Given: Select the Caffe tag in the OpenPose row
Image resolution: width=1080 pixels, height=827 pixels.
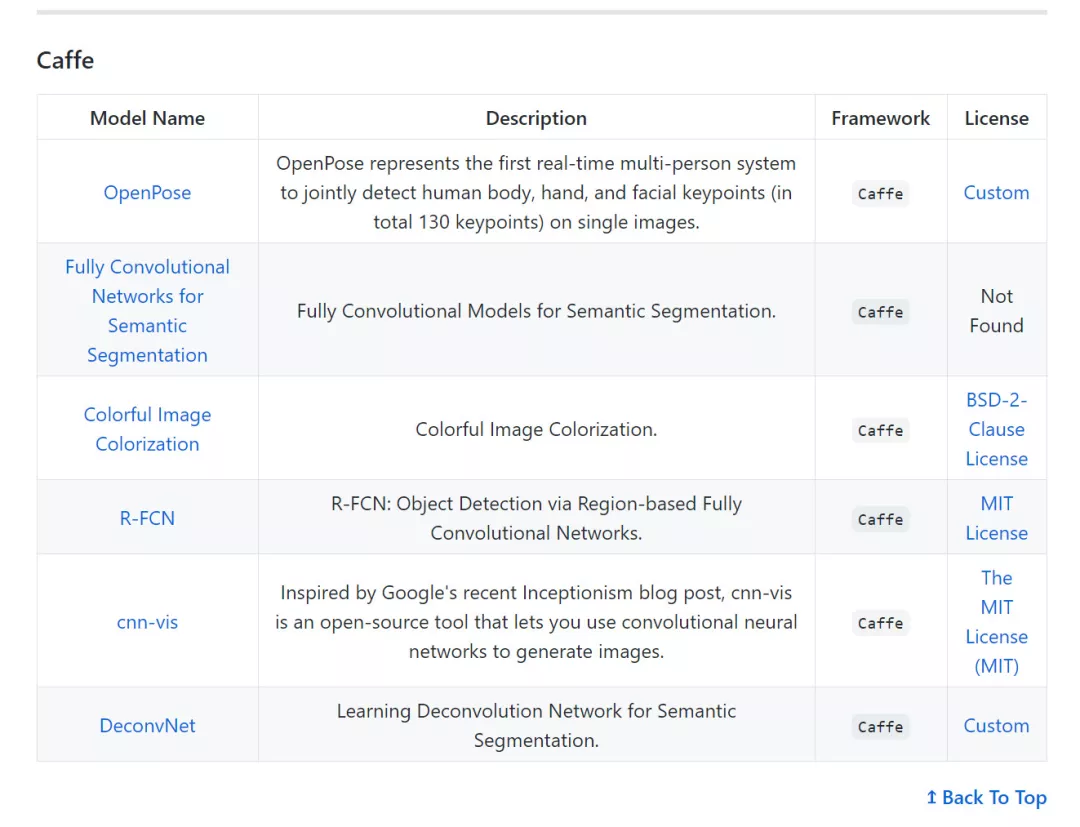Looking at the screenshot, I should pos(880,193).
